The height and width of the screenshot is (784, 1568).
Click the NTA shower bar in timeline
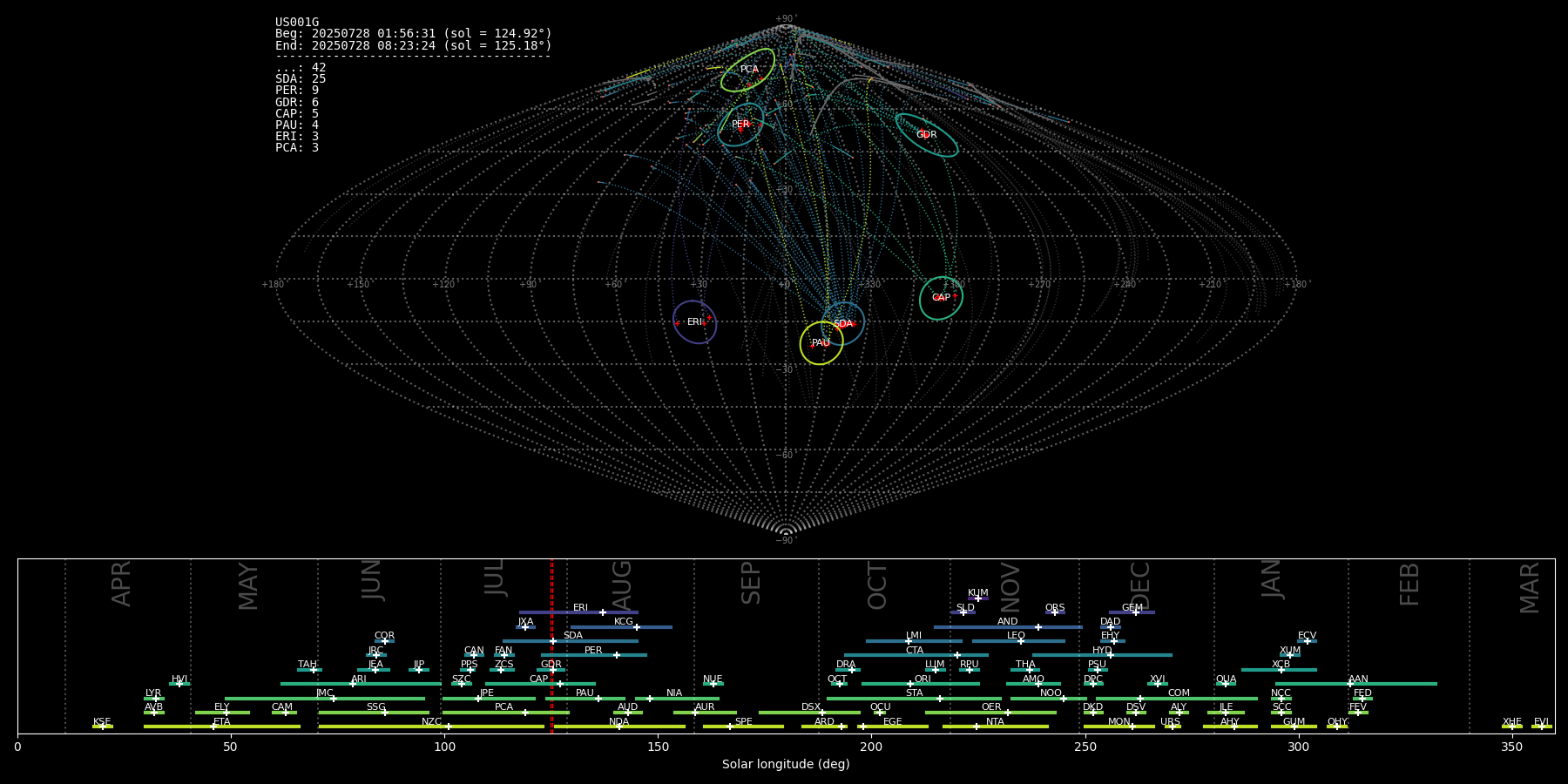[x=996, y=727]
